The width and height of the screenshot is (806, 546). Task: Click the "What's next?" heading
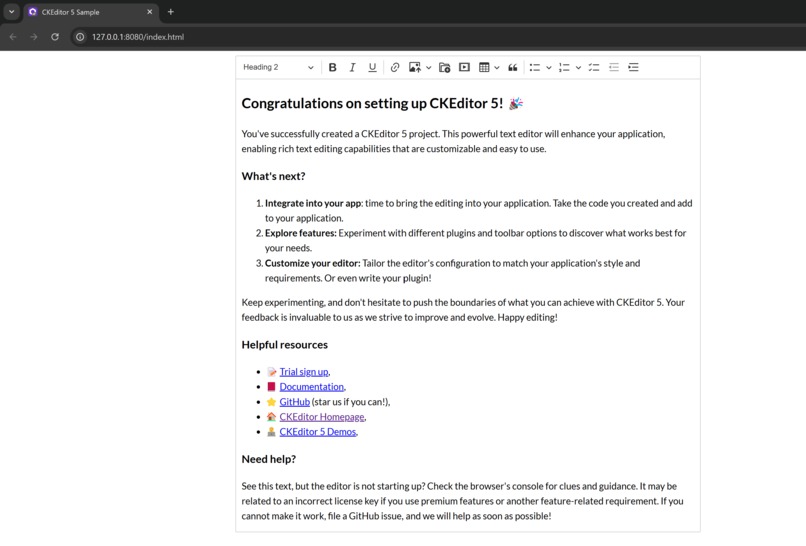click(273, 176)
